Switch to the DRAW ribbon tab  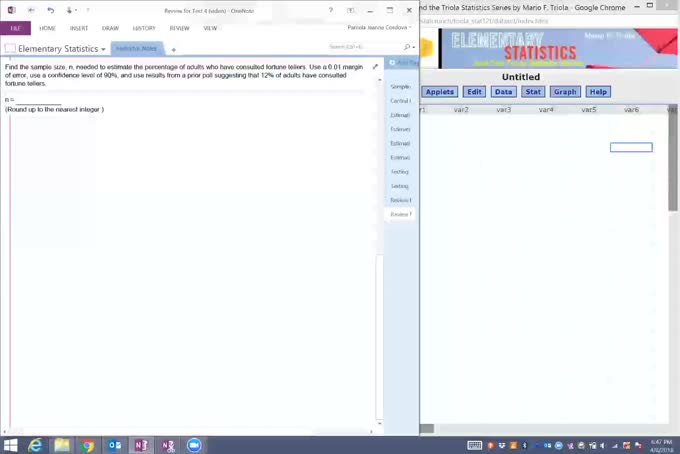pos(110,28)
